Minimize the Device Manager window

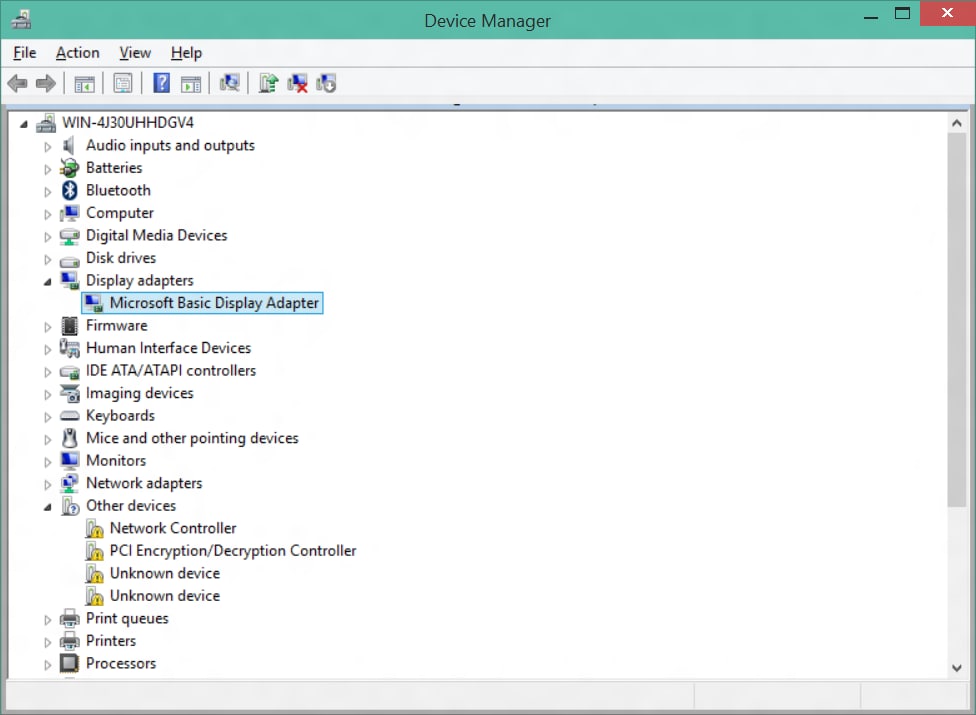871,15
